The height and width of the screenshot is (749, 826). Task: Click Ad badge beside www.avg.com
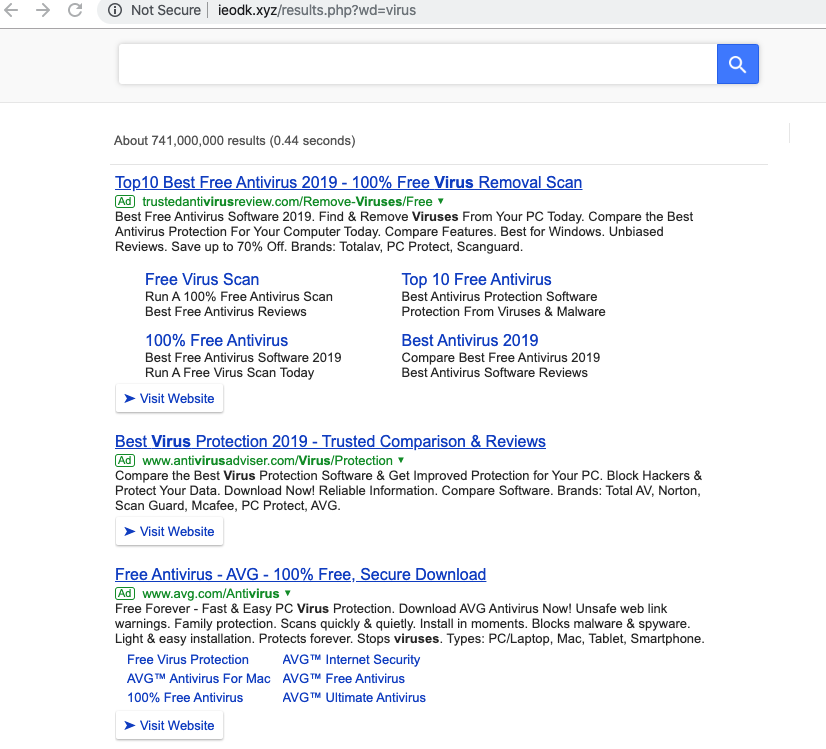coord(125,593)
